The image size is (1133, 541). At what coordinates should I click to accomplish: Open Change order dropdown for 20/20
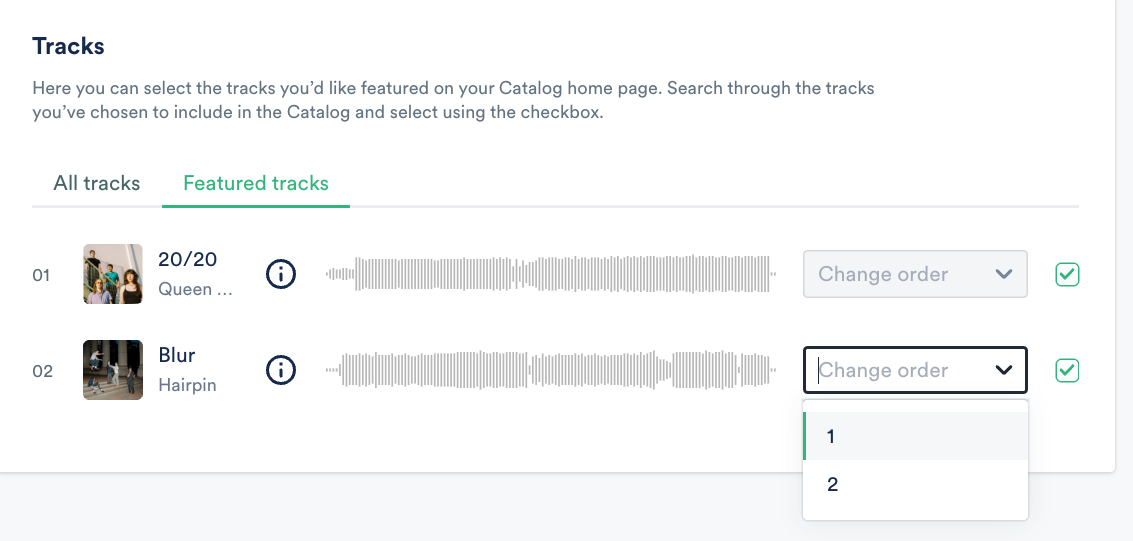pos(915,274)
